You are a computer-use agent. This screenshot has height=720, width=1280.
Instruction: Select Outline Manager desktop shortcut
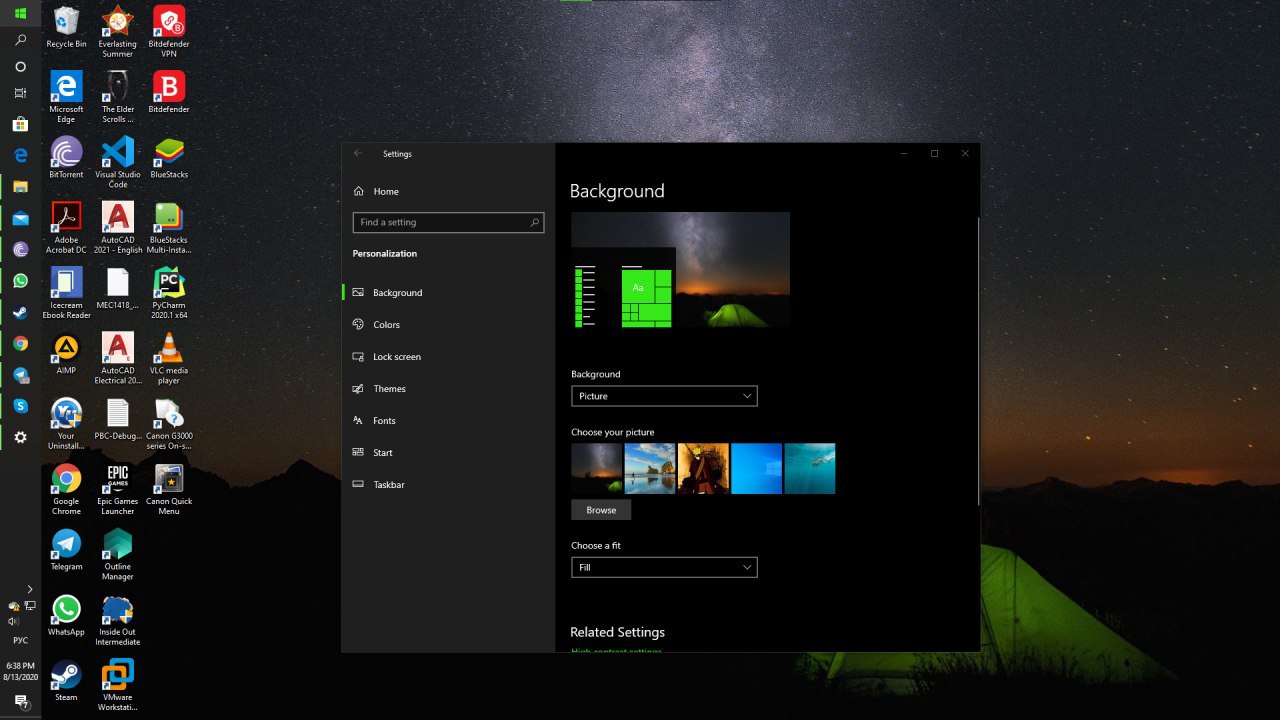click(117, 555)
